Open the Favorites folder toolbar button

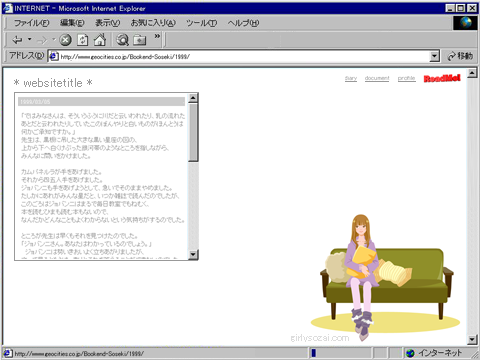[x=140, y=40]
